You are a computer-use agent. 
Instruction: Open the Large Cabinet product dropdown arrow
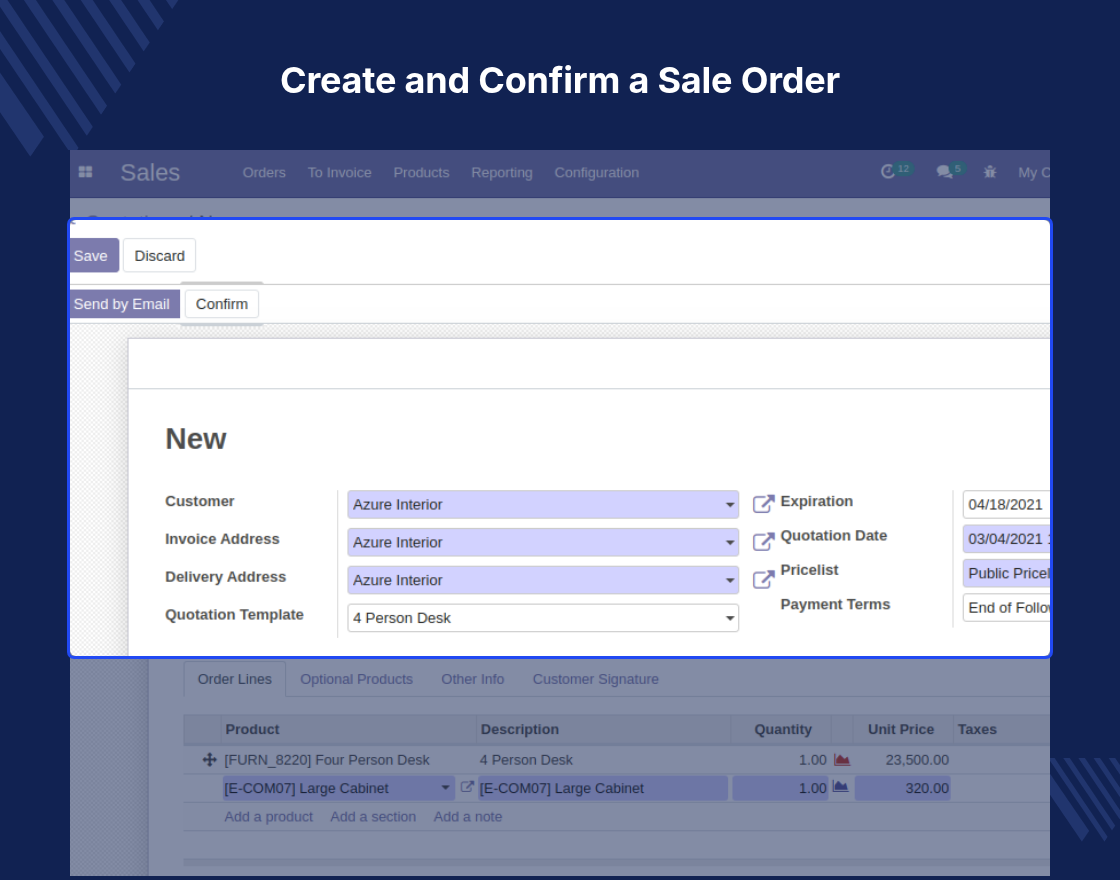click(x=445, y=788)
